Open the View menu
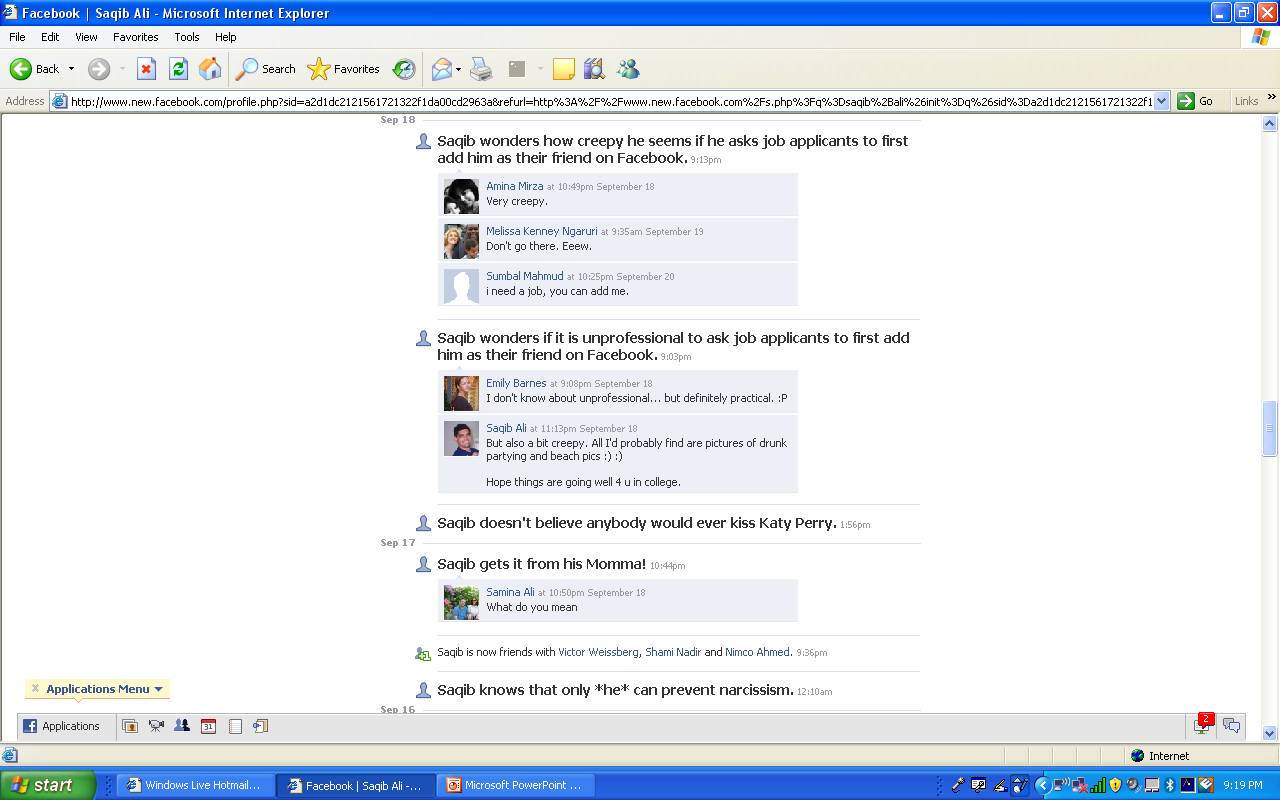Screen dimensions: 1280x800 pyautogui.click(x=86, y=37)
